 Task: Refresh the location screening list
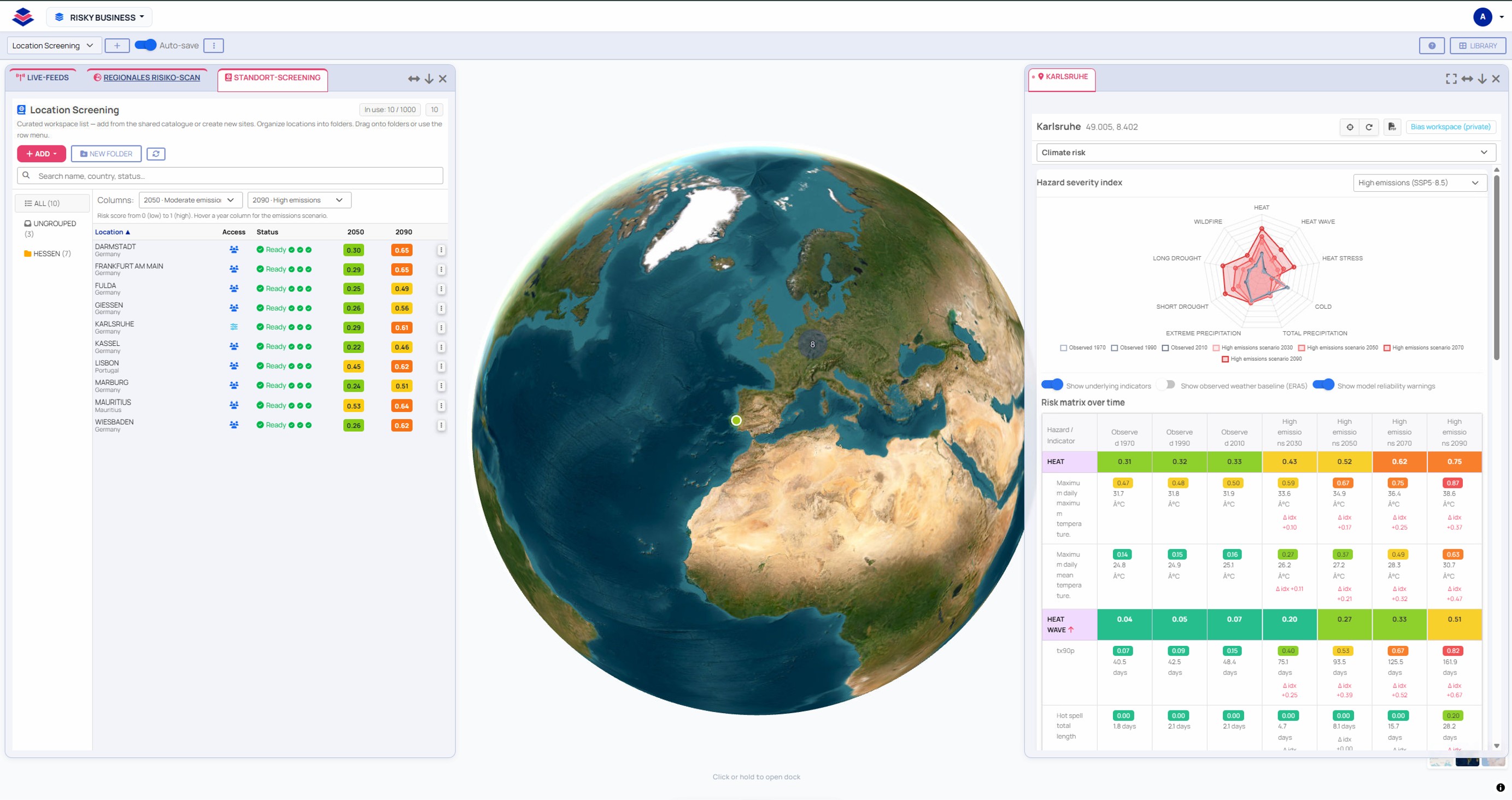(156, 154)
